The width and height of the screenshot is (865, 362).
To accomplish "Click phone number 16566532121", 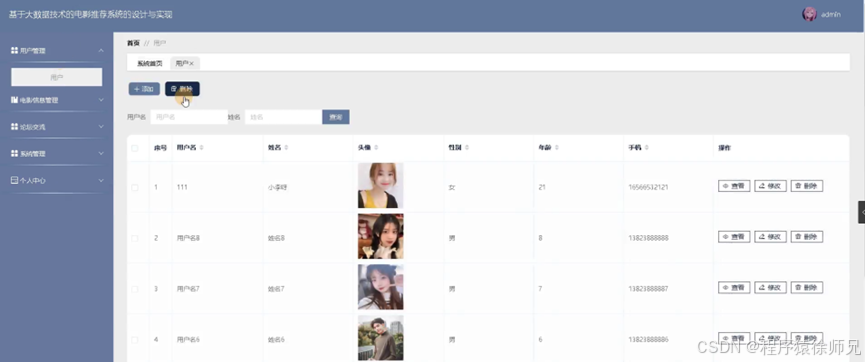I will pyautogui.click(x=648, y=188).
